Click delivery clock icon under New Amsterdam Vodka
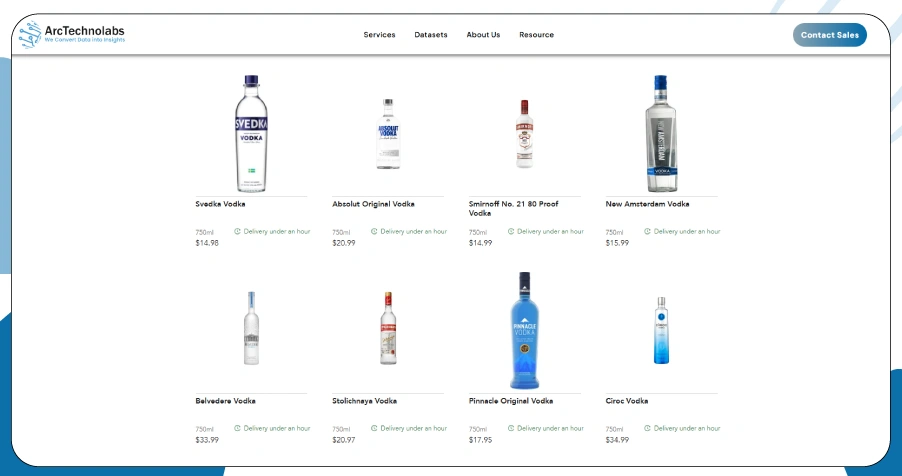Image resolution: width=902 pixels, height=476 pixels. click(648, 231)
